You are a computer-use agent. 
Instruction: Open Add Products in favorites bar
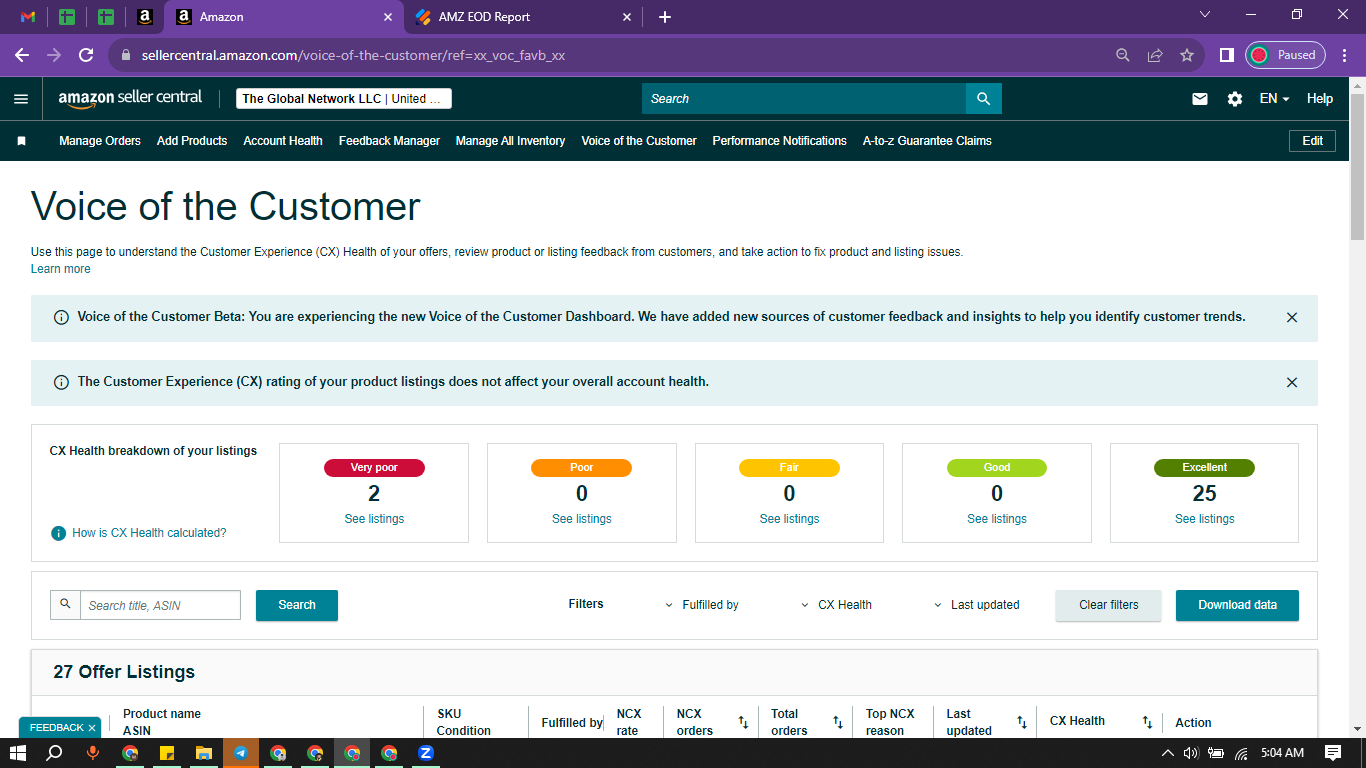(x=192, y=141)
